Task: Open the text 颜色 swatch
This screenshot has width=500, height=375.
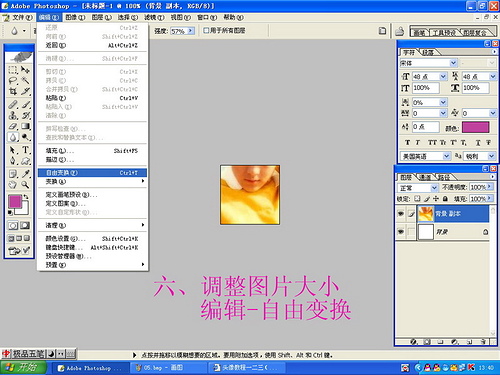Action: [x=475, y=127]
